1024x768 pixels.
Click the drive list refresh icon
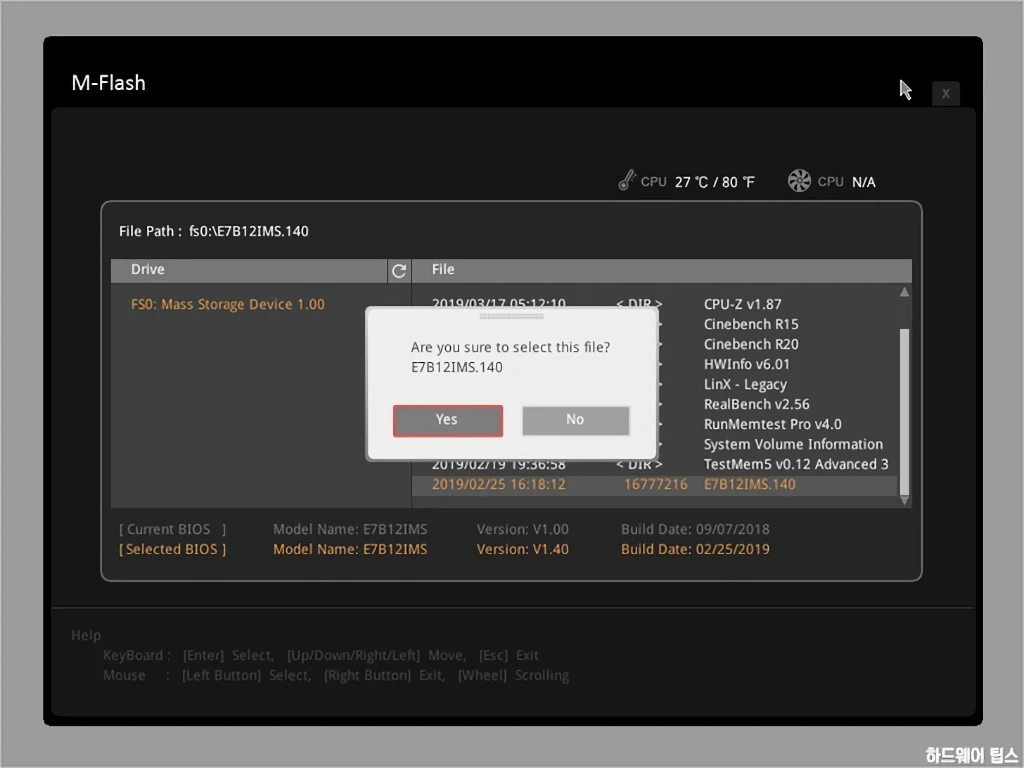point(399,270)
